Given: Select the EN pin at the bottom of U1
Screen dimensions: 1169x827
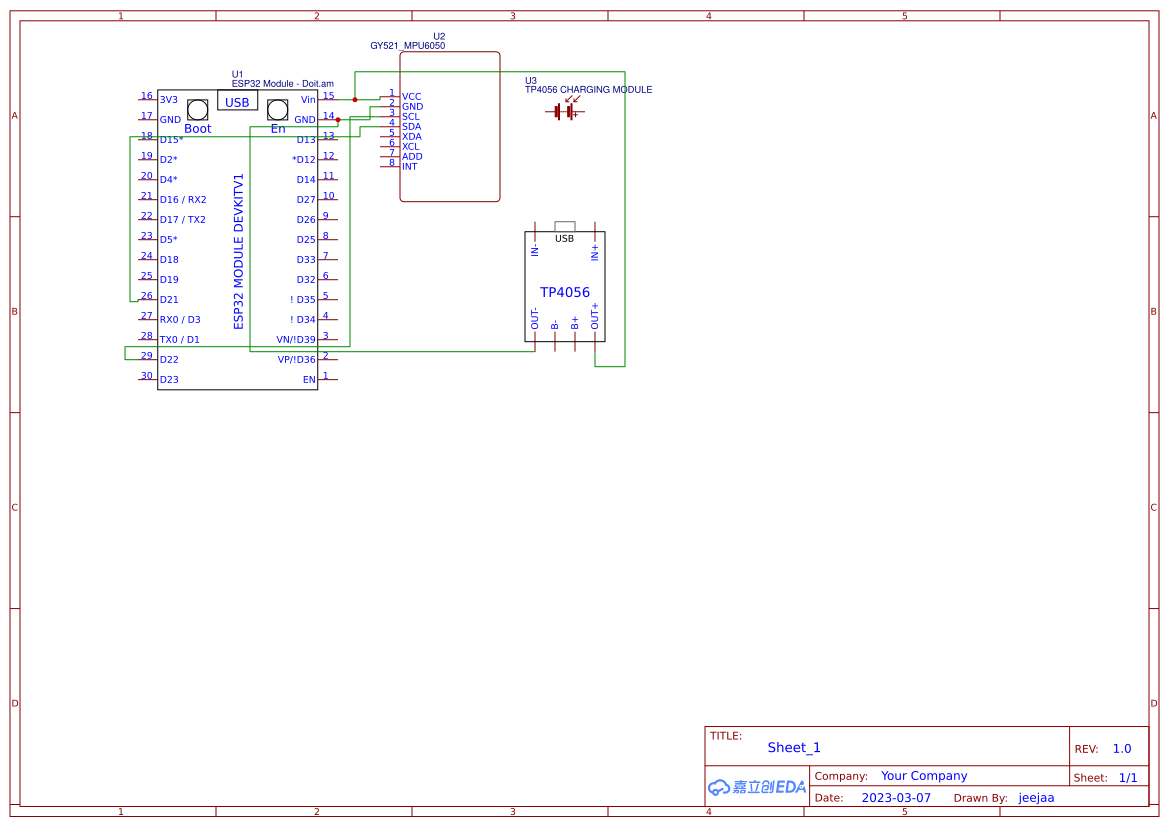Looking at the screenshot, I should pyautogui.click(x=311, y=379).
